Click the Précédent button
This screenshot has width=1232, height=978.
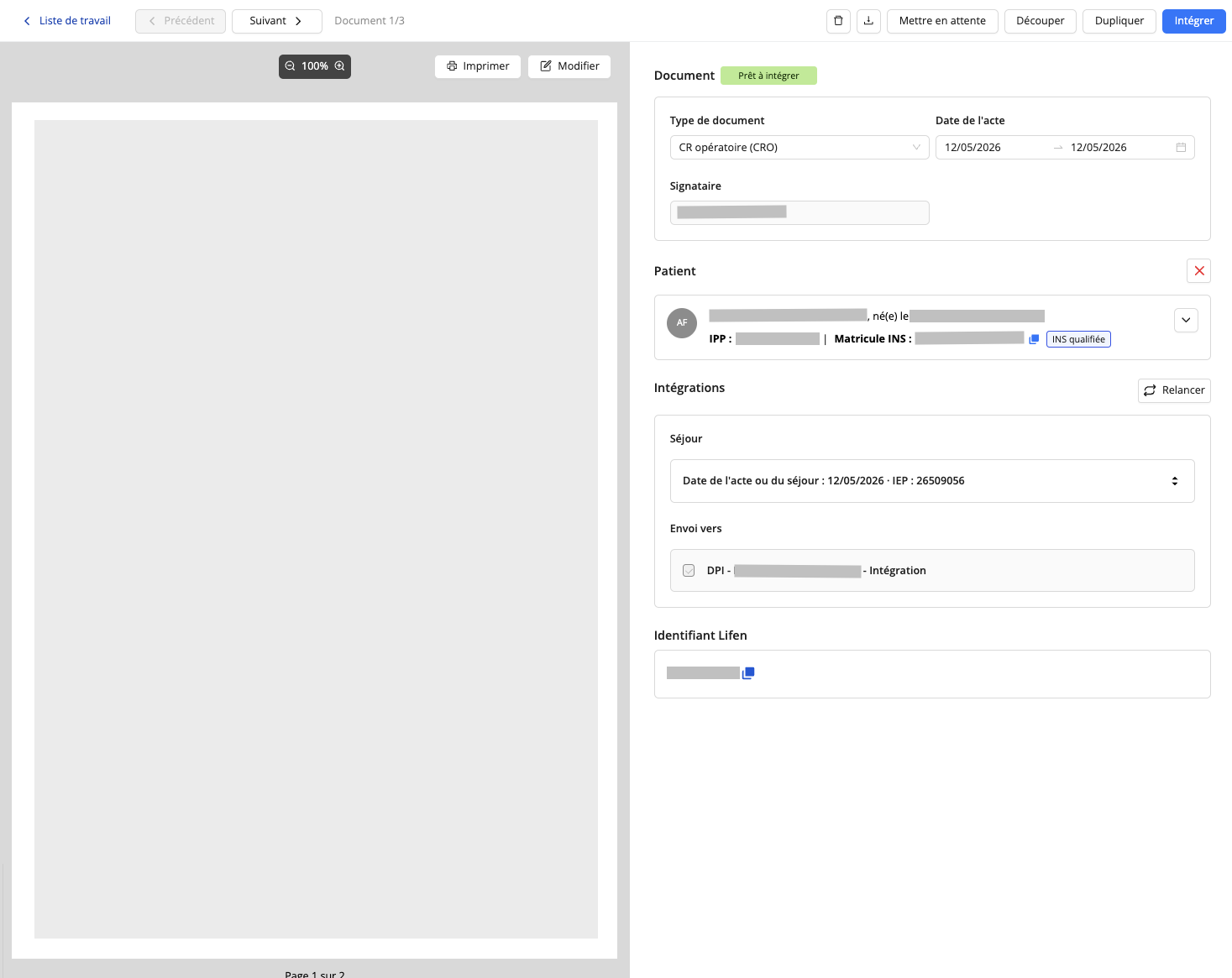(x=181, y=21)
